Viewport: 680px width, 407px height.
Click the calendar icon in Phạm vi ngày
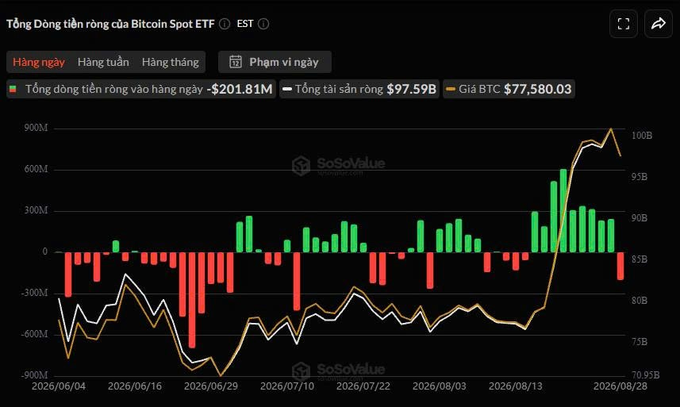coord(235,62)
